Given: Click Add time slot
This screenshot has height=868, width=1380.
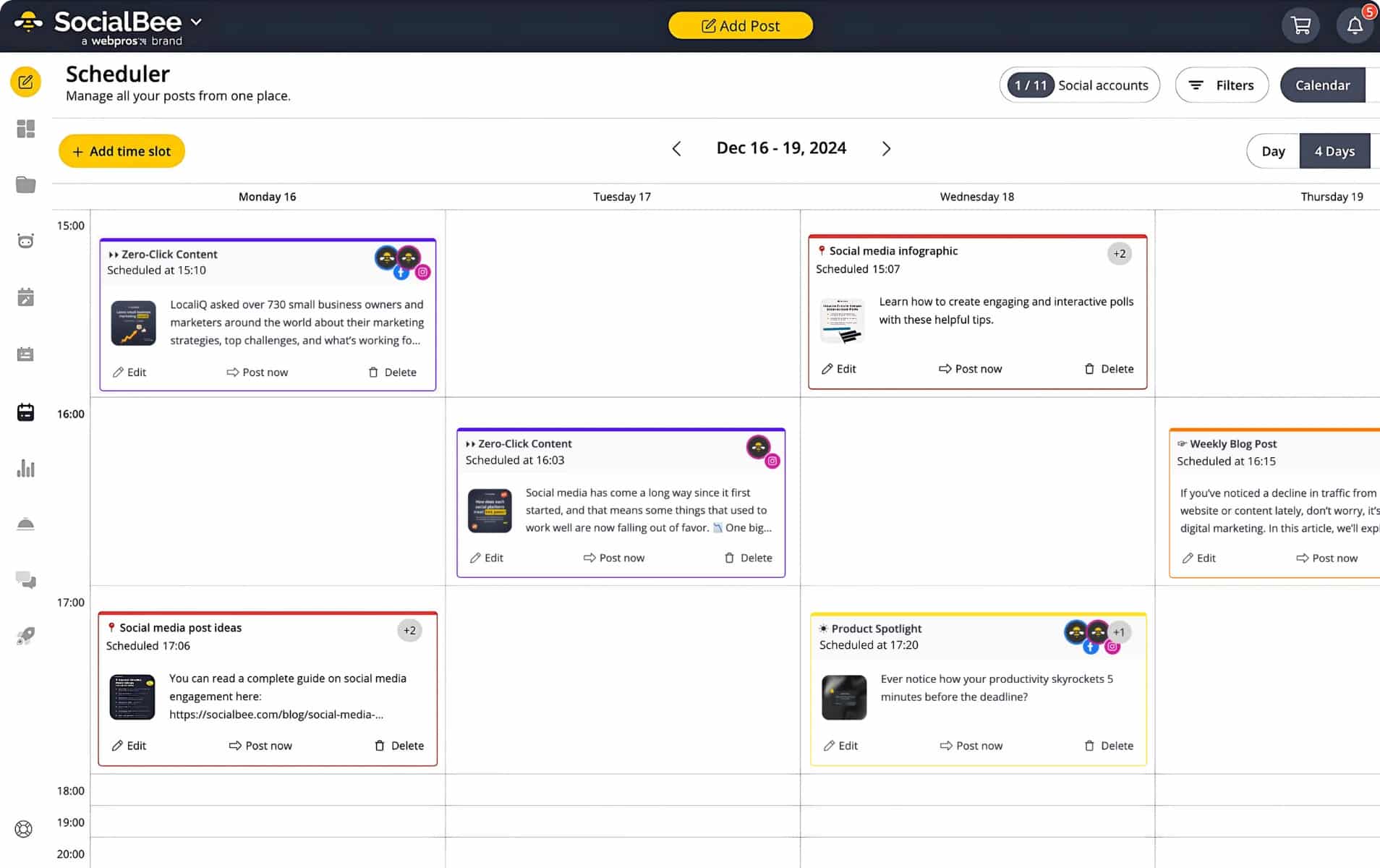Looking at the screenshot, I should [122, 150].
